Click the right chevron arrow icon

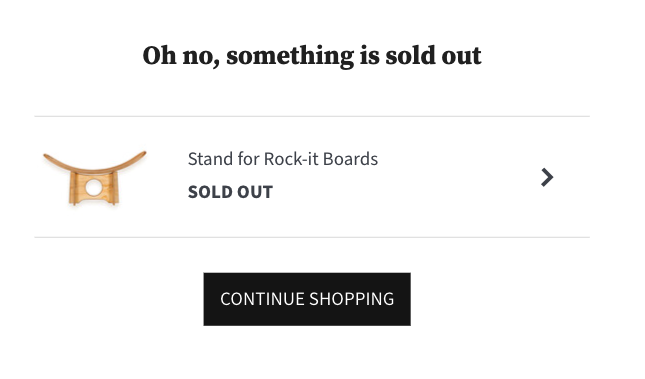tap(547, 177)
